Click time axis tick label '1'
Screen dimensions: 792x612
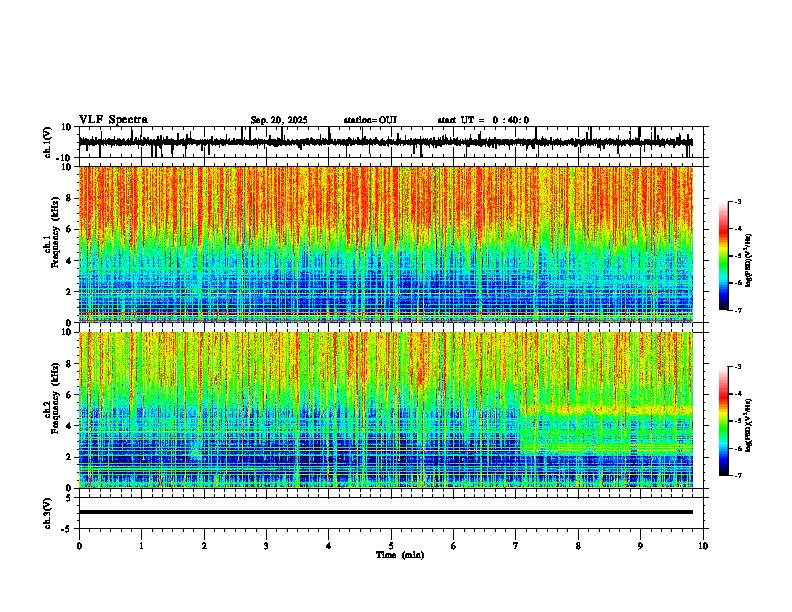click(x=141, y=546)
